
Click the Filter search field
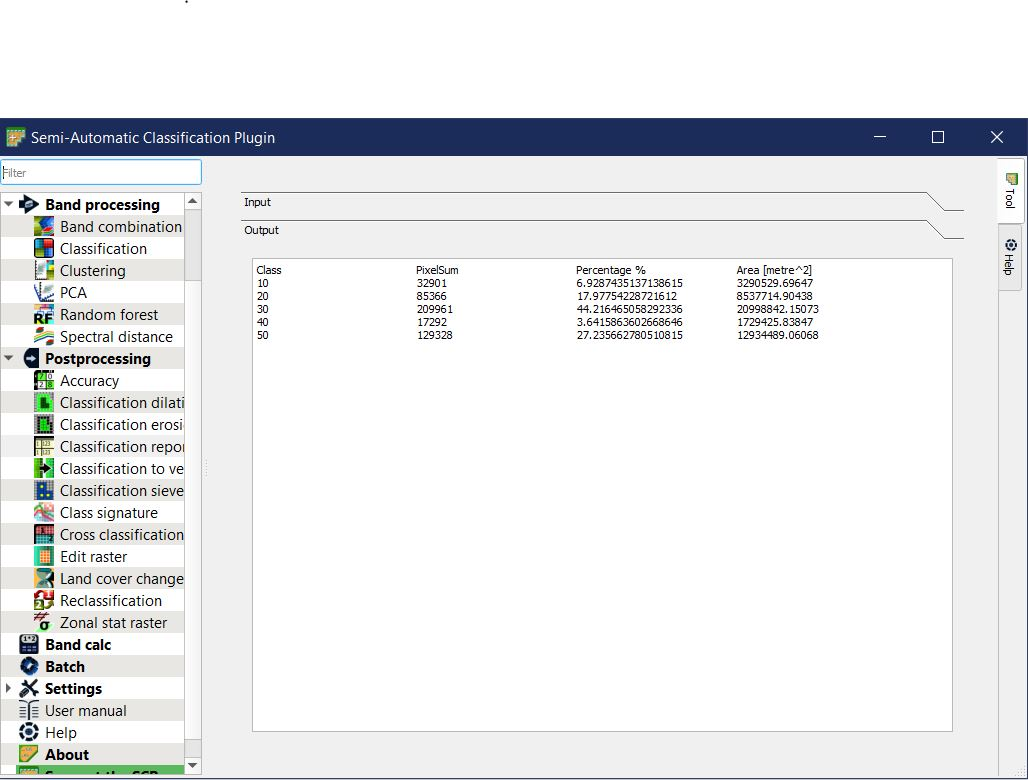tap(101, 172)
